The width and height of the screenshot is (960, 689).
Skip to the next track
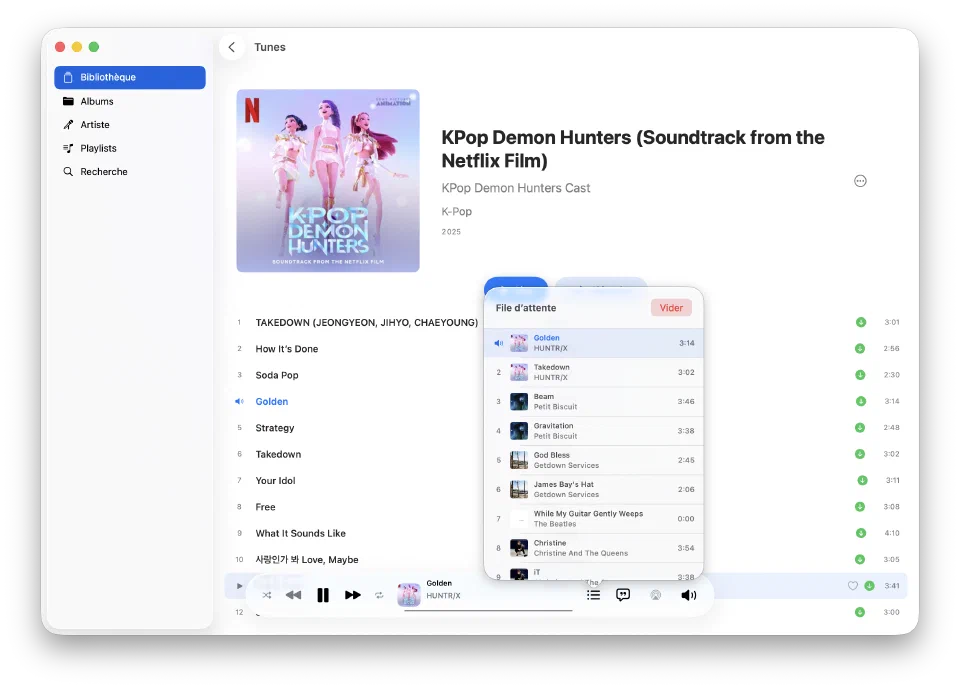click(x=353, y=595)
